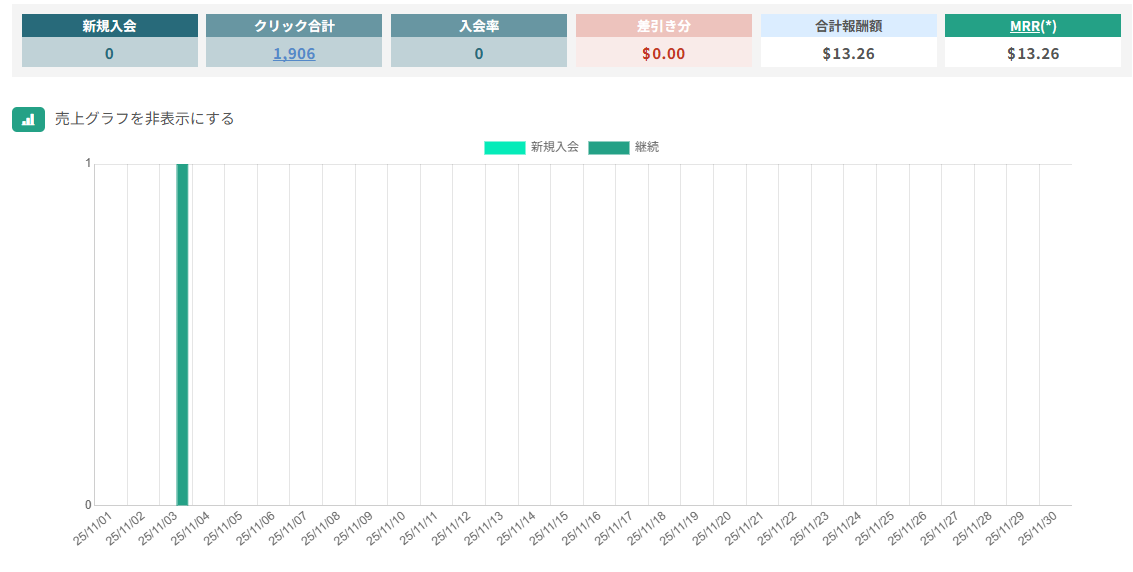Click the green bar at 25/11/03
Screen dimensions: 1133x572
point(182,335)
